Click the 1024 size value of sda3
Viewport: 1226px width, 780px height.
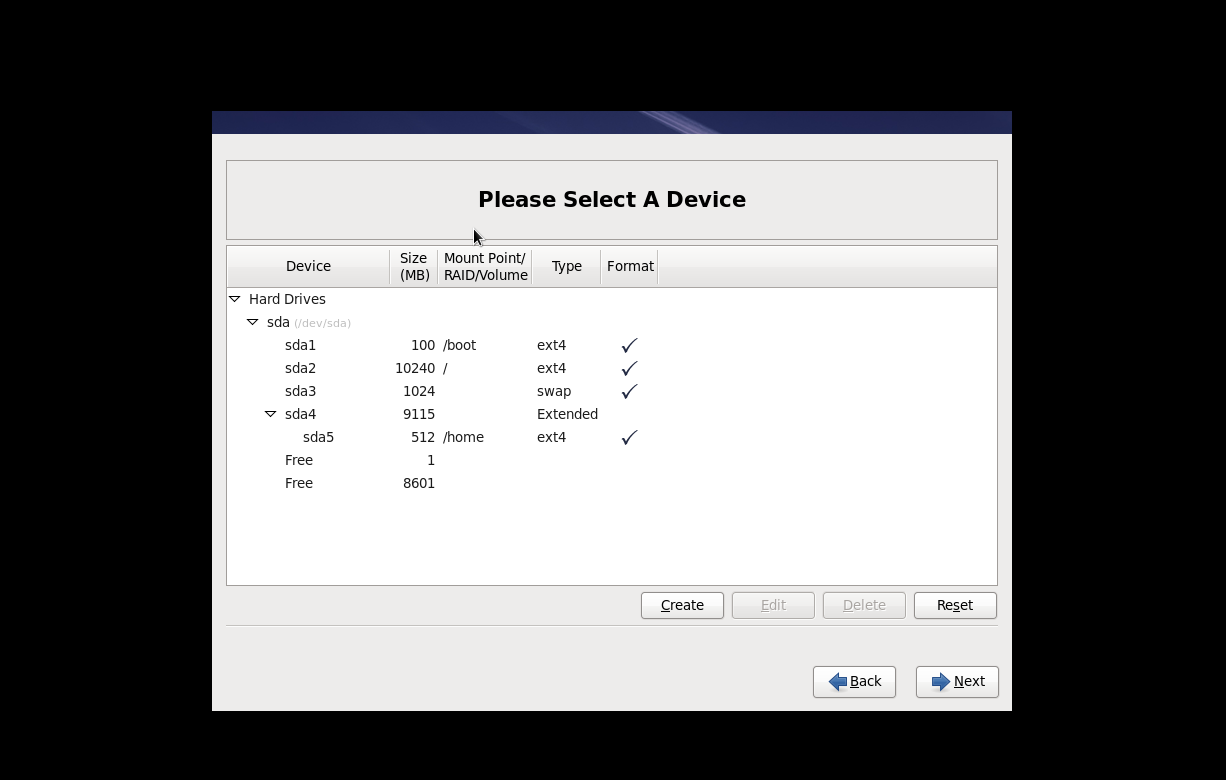click(419, 391)
